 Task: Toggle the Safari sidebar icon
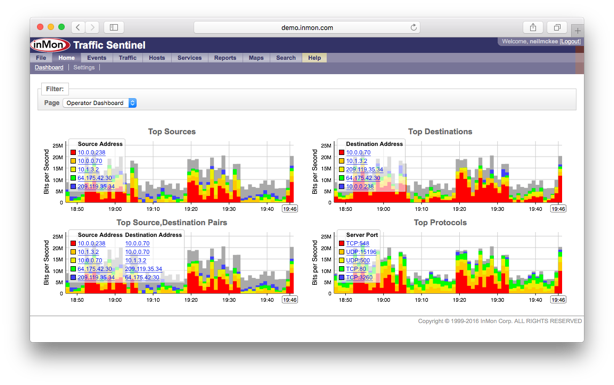(114, 27)
